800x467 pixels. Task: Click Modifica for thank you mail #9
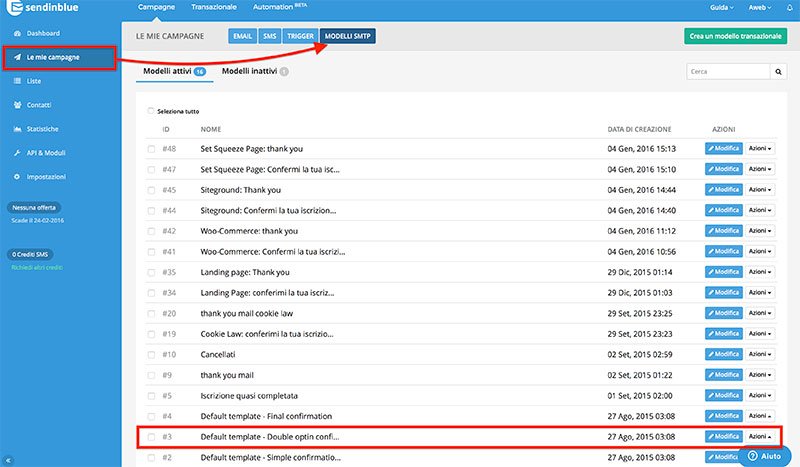pos(723,375)
